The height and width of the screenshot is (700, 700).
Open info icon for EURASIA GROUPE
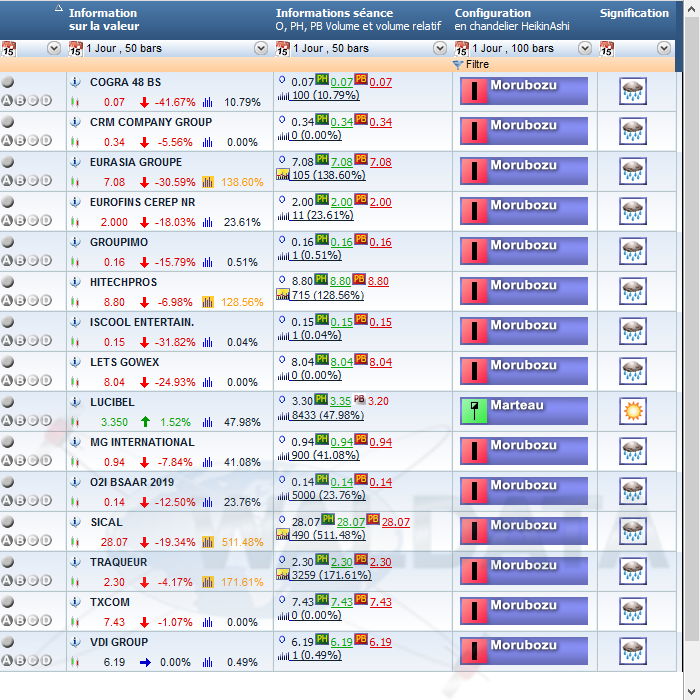click(x=76, y=162)
